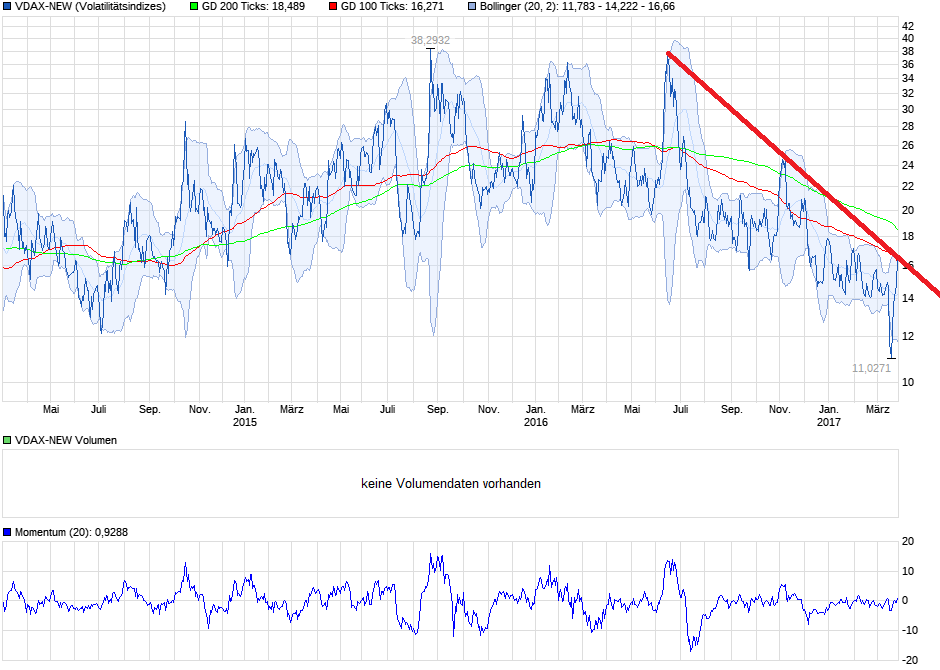Click the '0' momentum axis label
Viewport: 940px width, 670px height.
point(905,600)
